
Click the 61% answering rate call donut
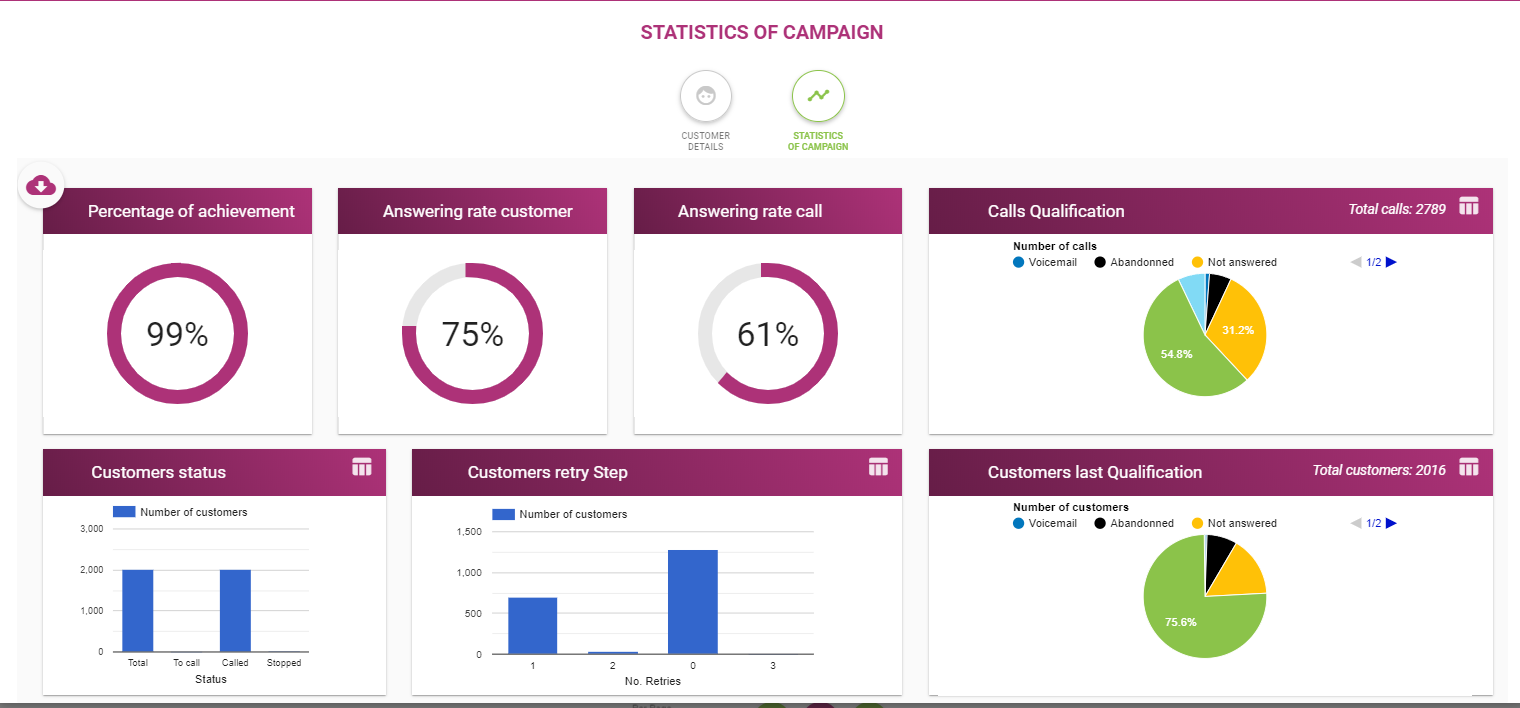point(768,334)
